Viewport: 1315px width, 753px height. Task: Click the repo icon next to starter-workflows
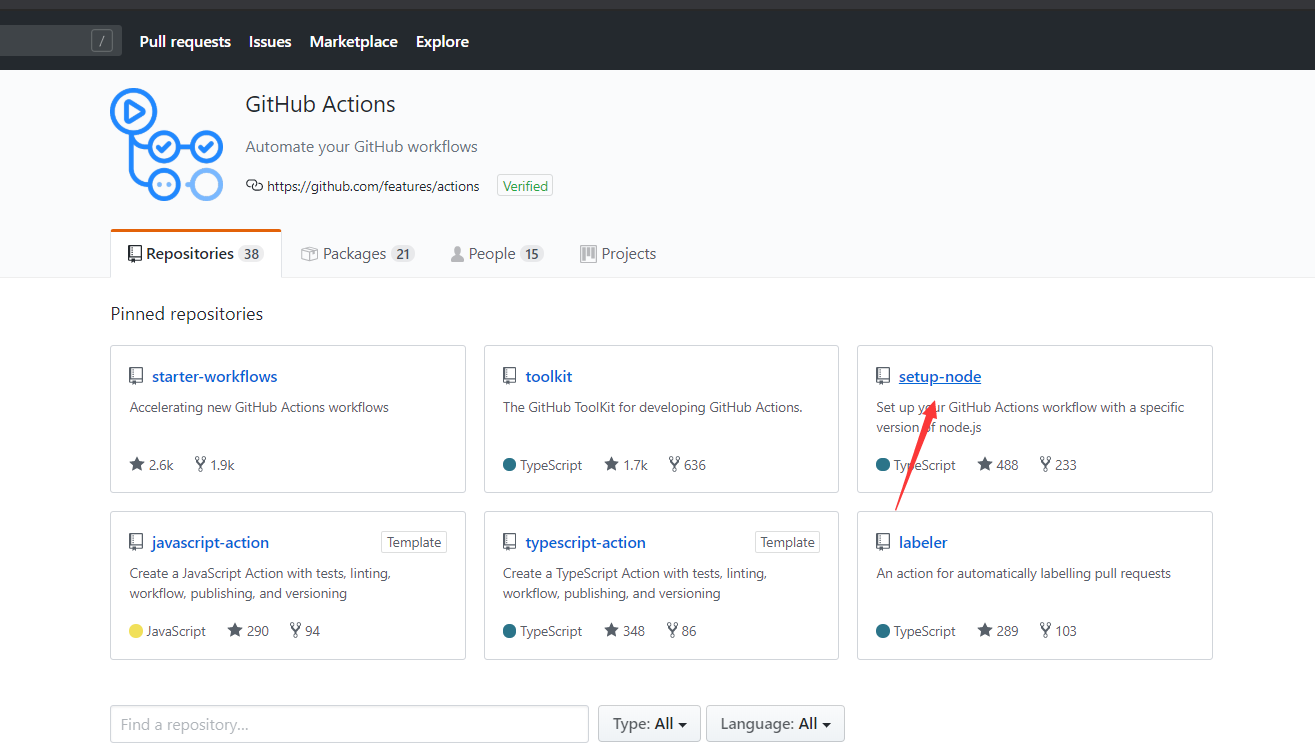coord(136,376)
